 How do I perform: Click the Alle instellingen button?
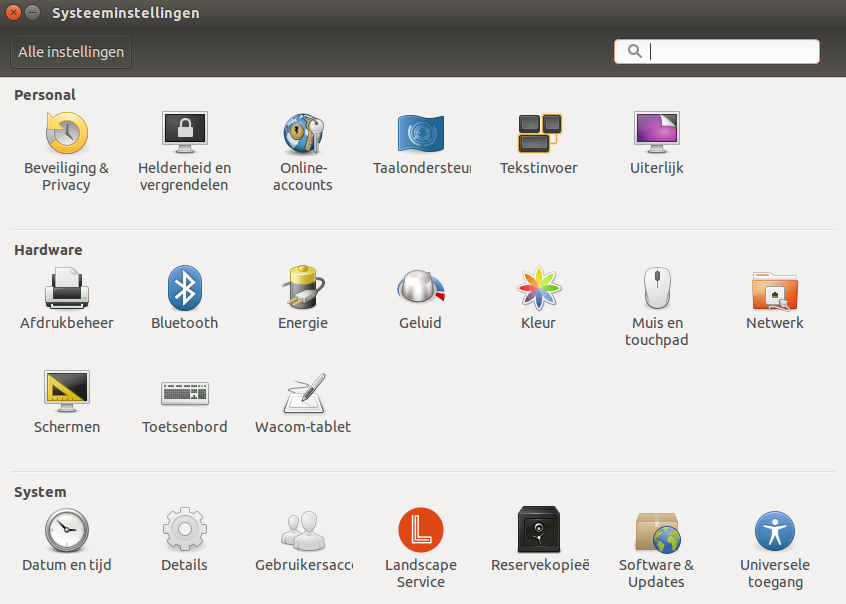tap(70, 51)
